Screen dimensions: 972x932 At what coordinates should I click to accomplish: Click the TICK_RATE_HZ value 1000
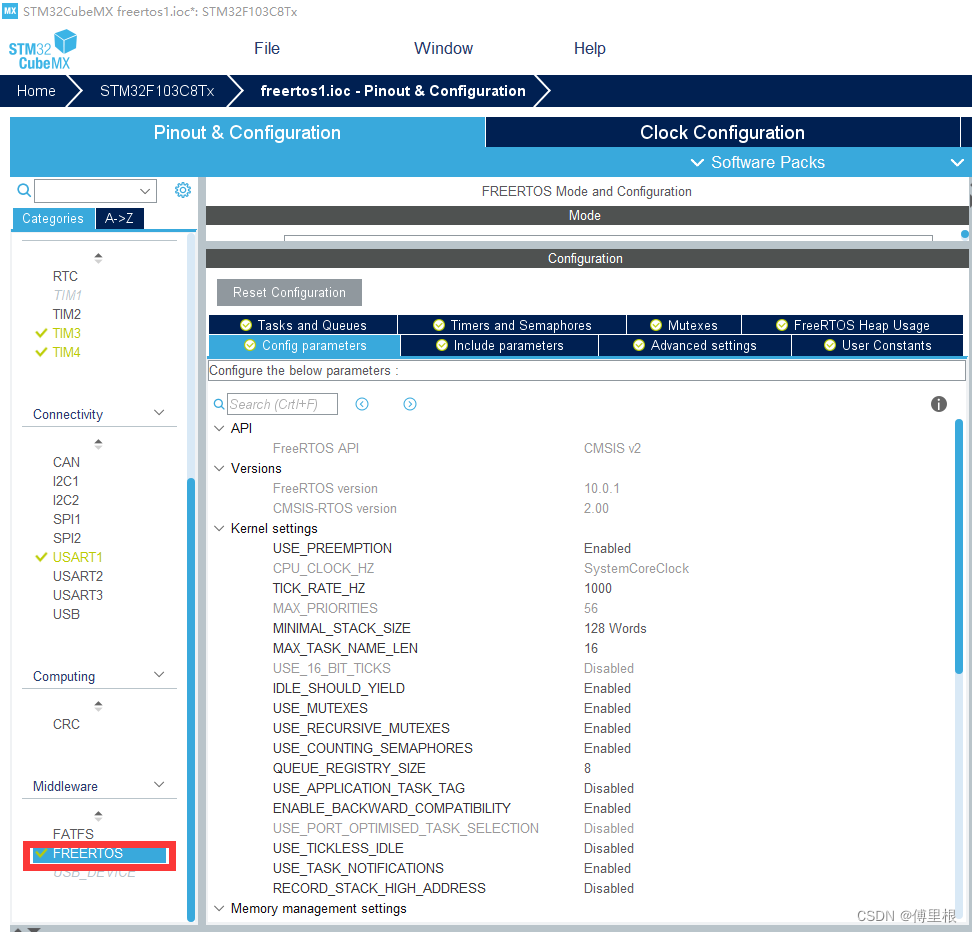(598, 588)
